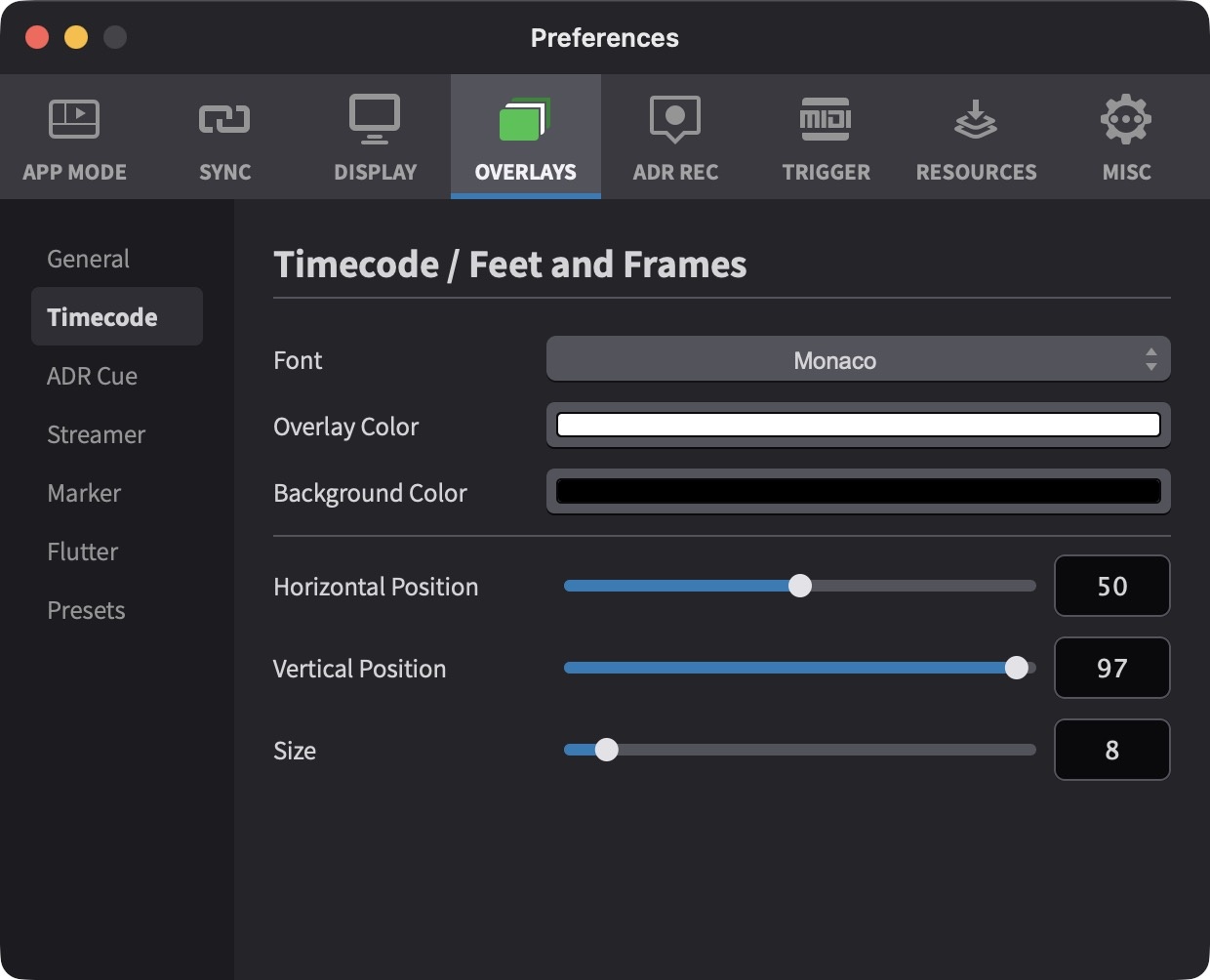Open Streamer overlay settings
Viewport: 1210px width, 980px height.
[x=117, y=434]
